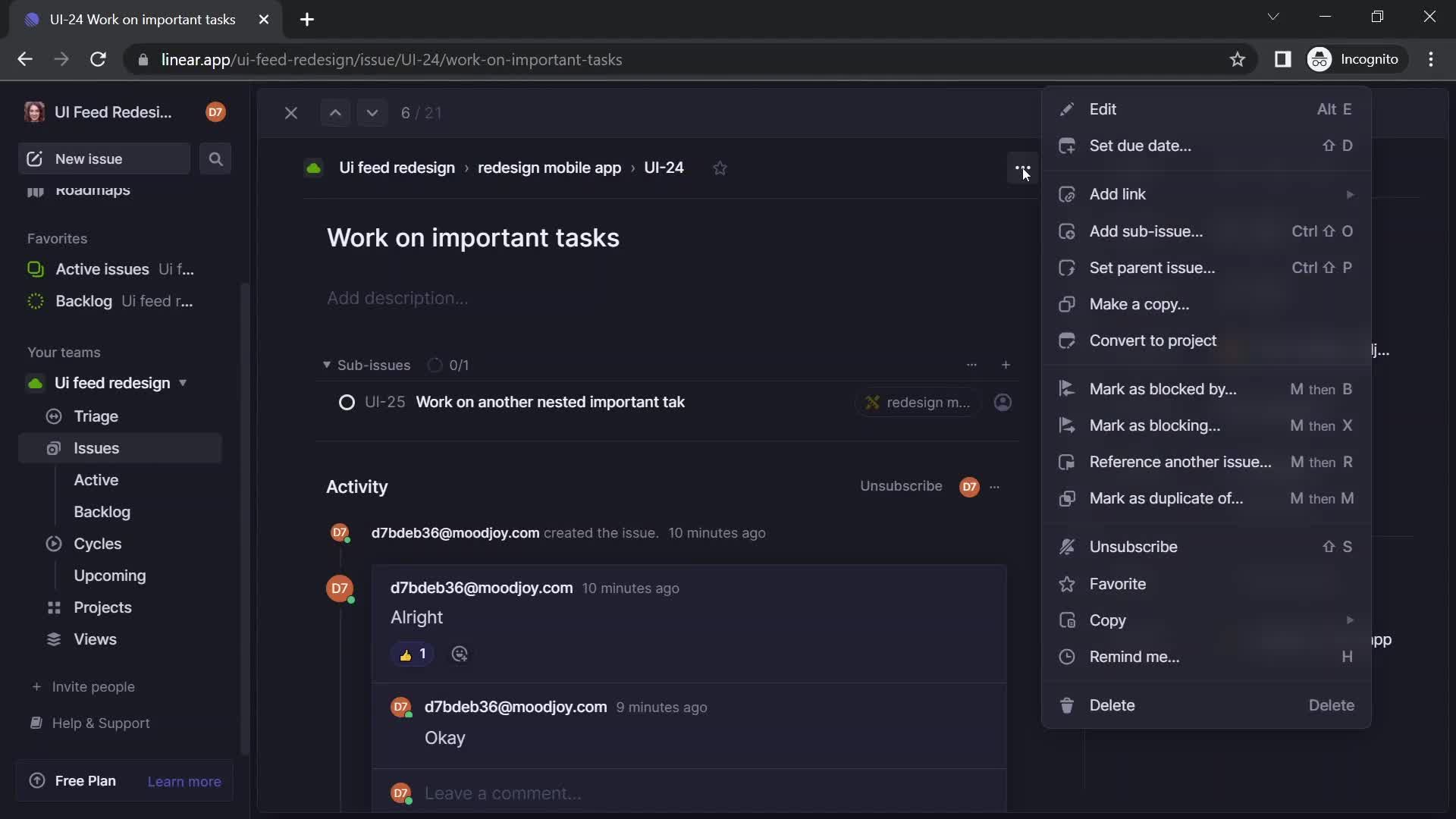Image resolution: width=1456 pixels, height=819 pixels.
Task: Choose Mark as duplicate of...
Action: pyautogui.click(x=1206, y=498)
